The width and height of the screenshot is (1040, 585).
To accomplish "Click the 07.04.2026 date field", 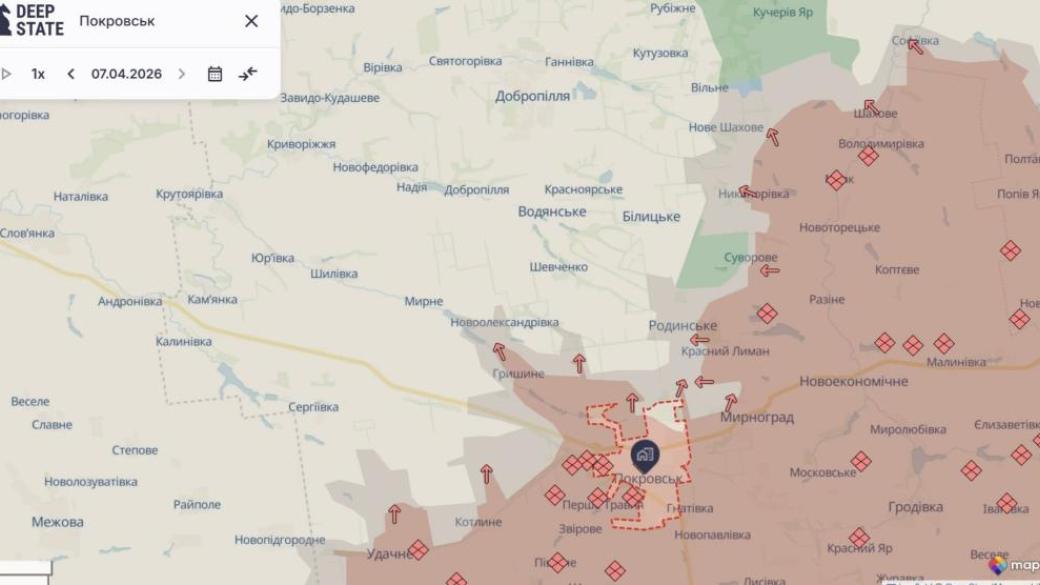I will pyautogui.click(x=127, y=74).
